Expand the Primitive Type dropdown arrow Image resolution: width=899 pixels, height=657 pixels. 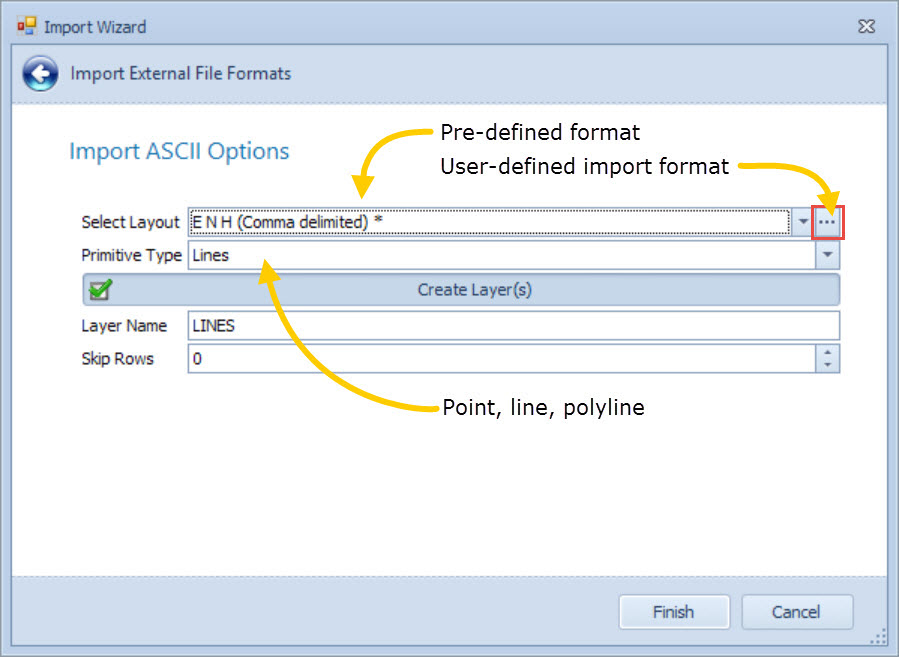827,256
